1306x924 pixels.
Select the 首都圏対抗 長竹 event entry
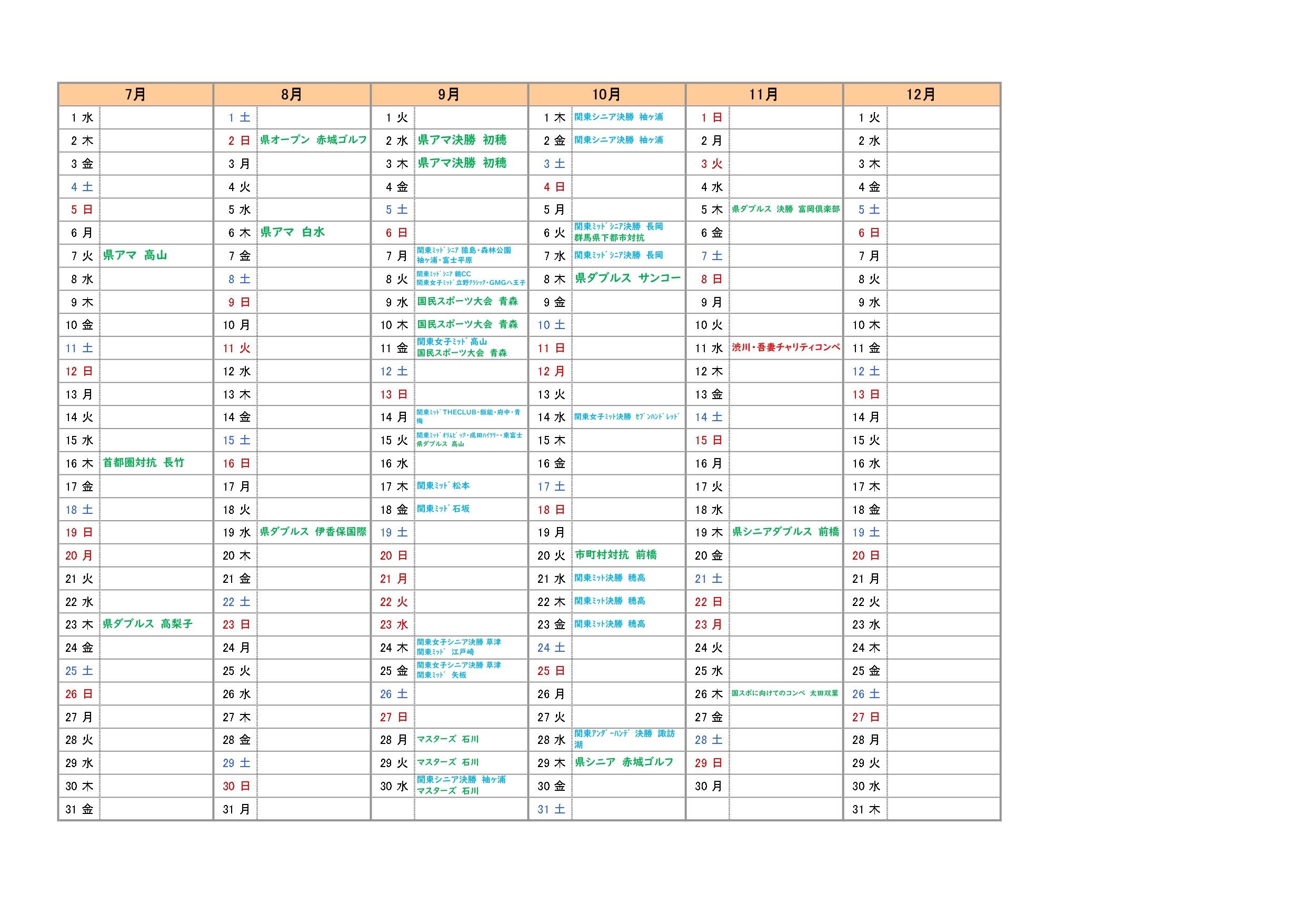143,463
